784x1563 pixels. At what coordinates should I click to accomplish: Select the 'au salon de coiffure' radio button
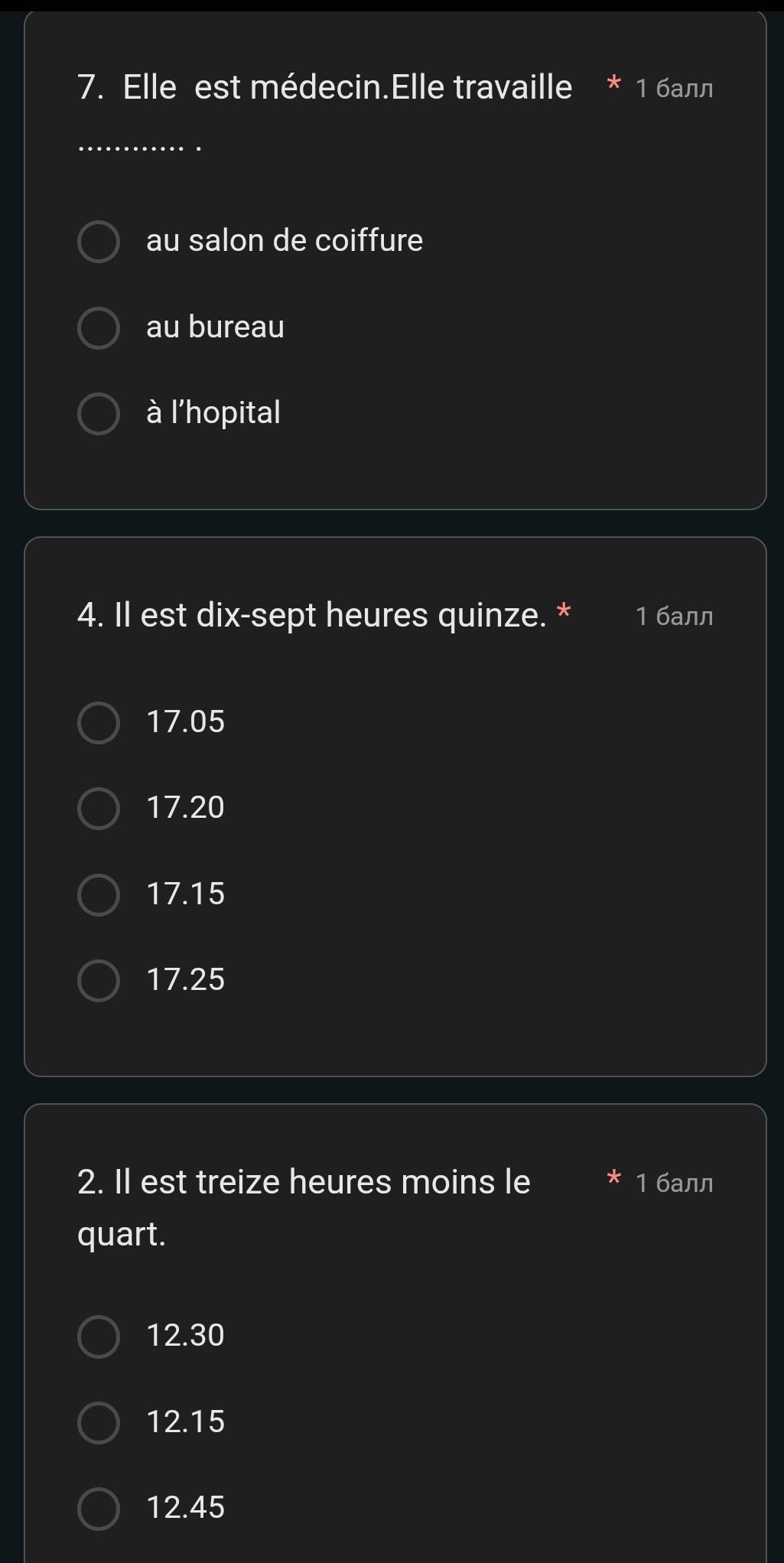tap(99, 242)
